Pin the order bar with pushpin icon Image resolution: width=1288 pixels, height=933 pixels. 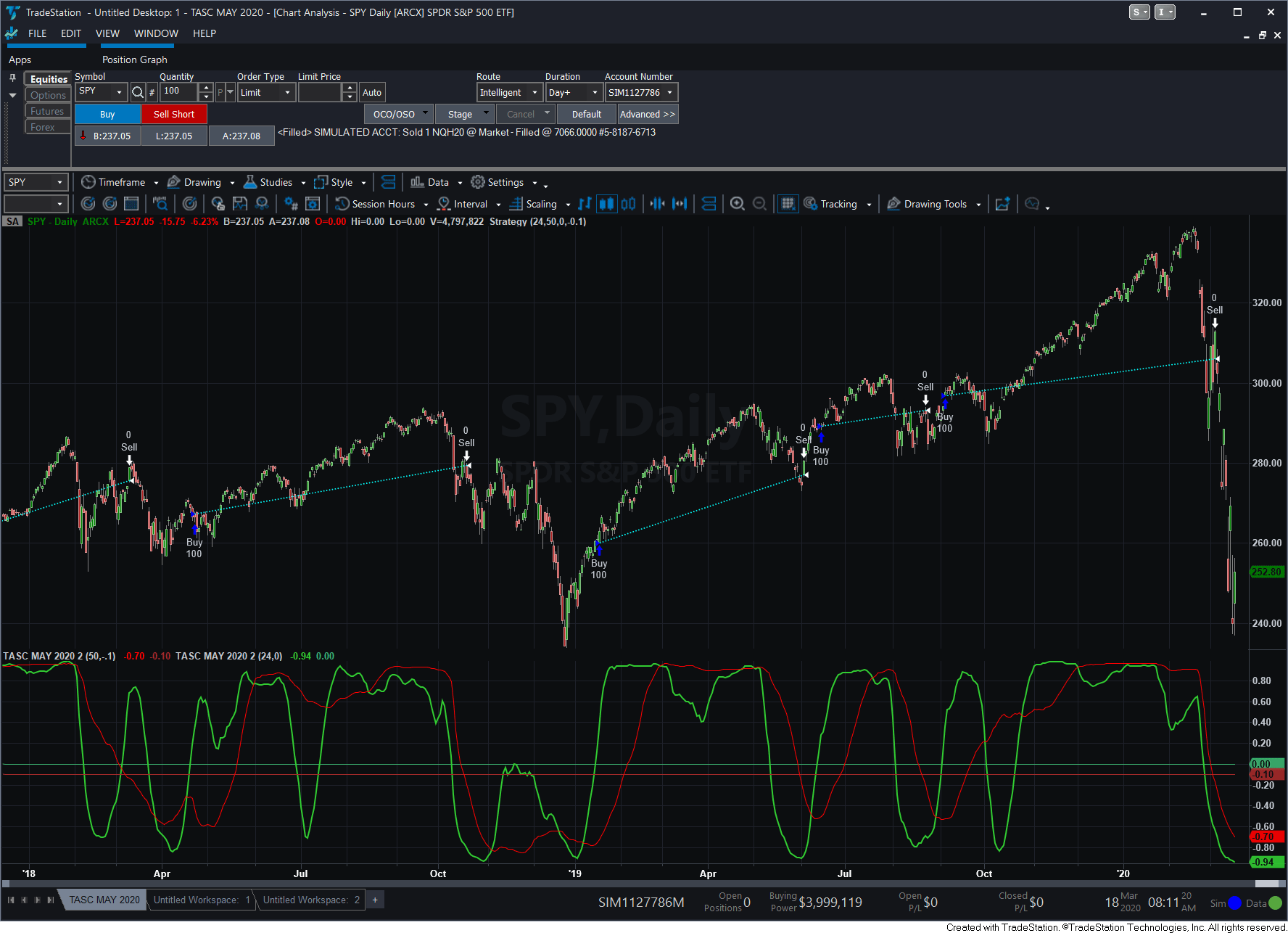[x=12, y=78]
